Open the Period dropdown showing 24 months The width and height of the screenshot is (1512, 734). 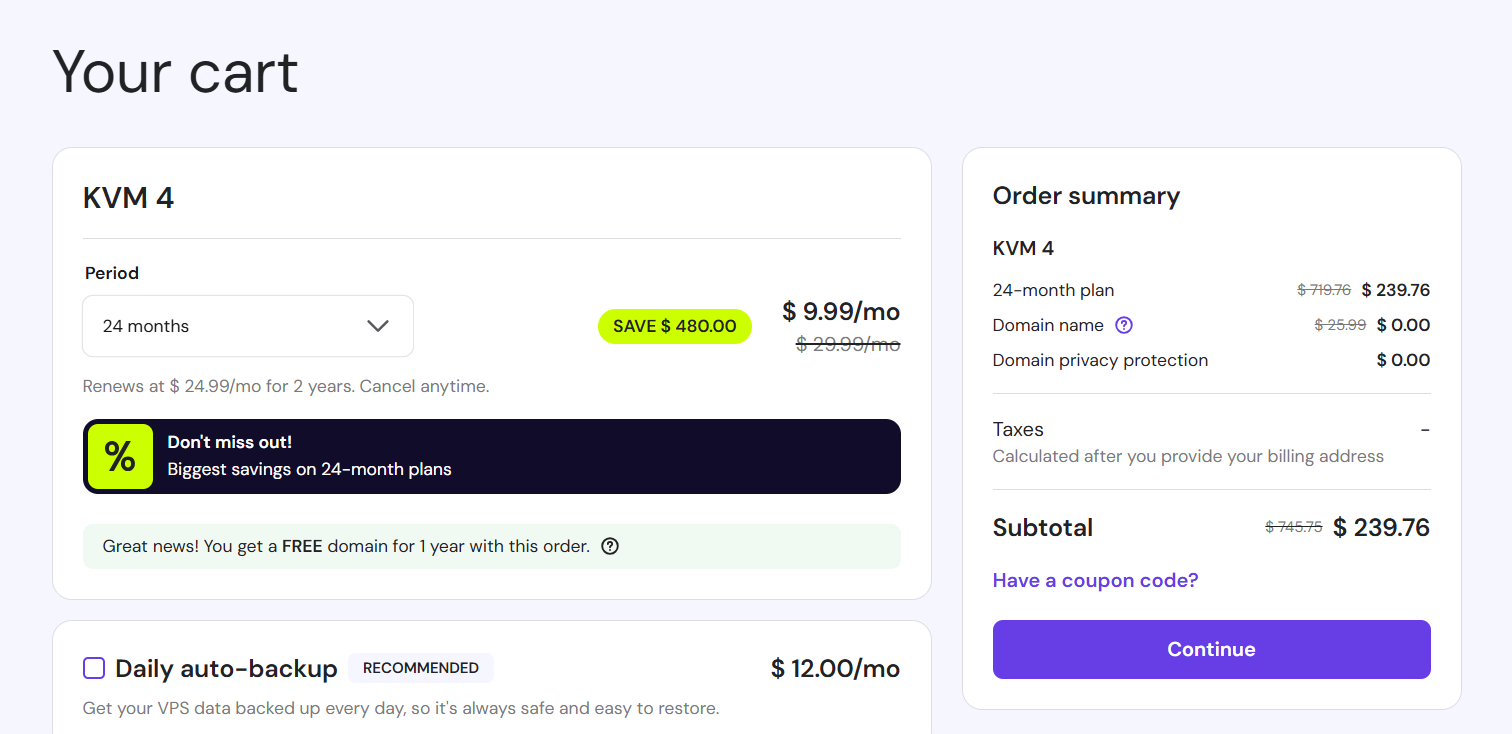click(x=247, y=326)
